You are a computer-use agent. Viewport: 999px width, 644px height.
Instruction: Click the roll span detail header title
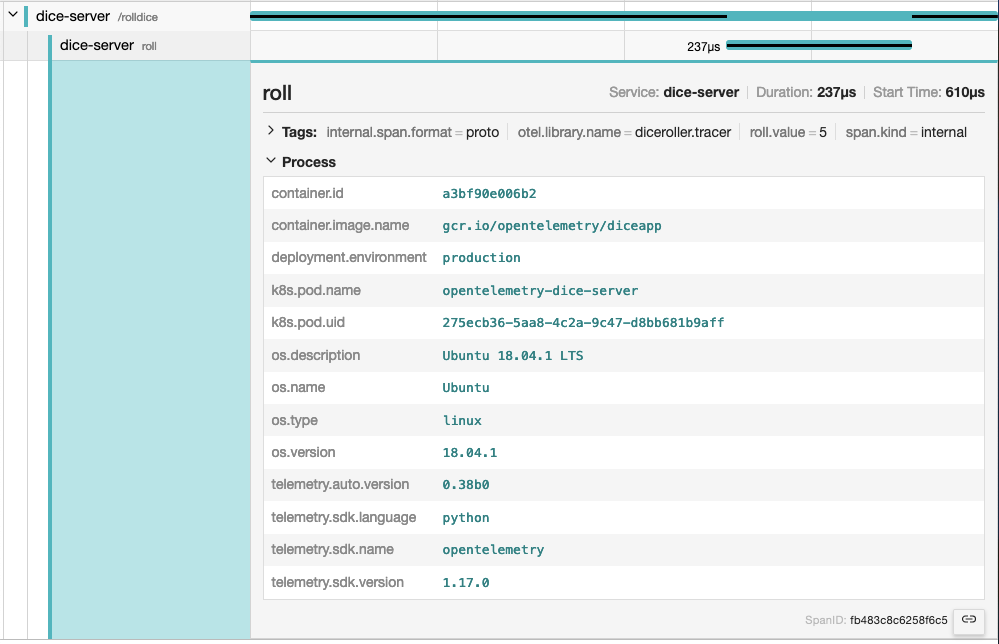278,92
